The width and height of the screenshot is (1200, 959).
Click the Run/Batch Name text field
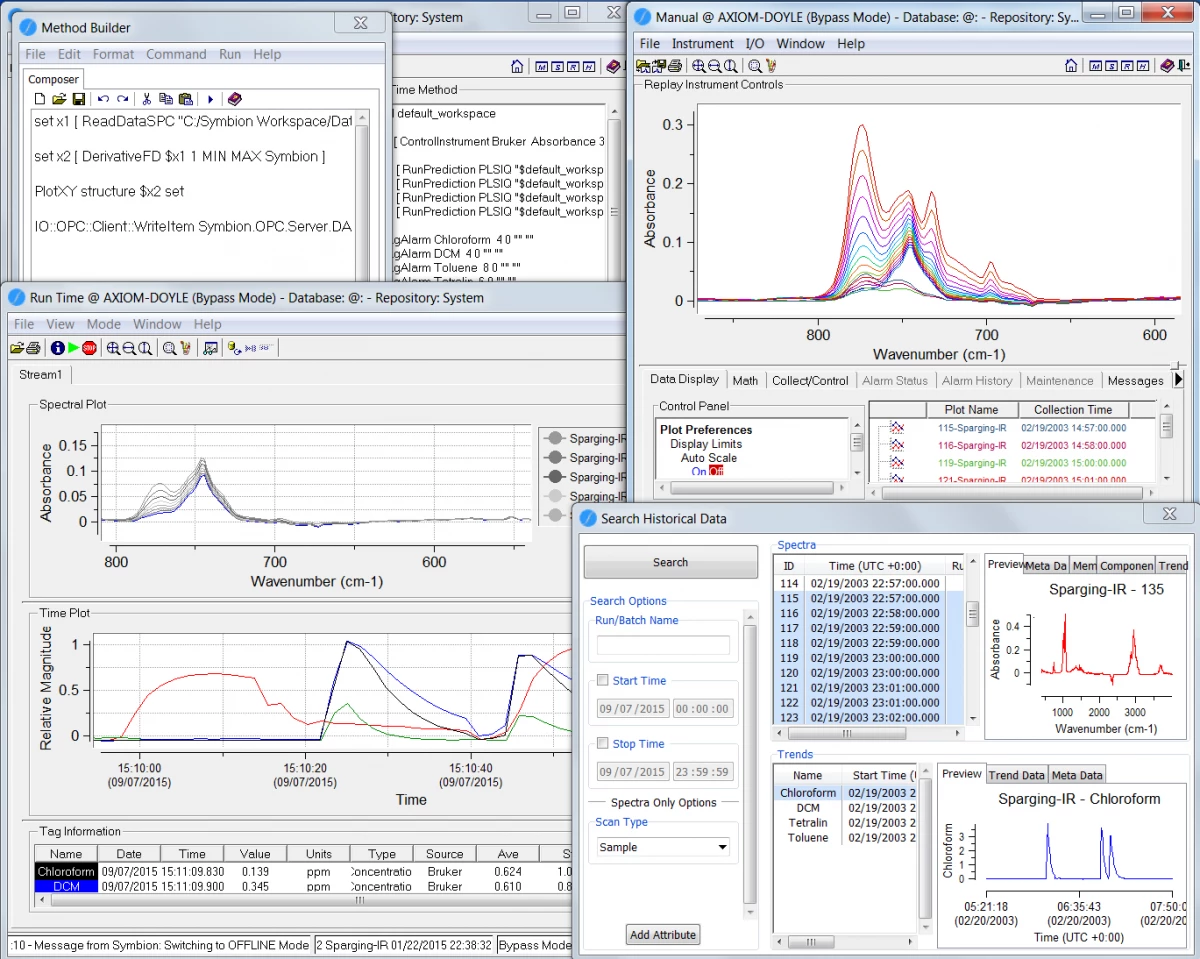coord(663,645)
